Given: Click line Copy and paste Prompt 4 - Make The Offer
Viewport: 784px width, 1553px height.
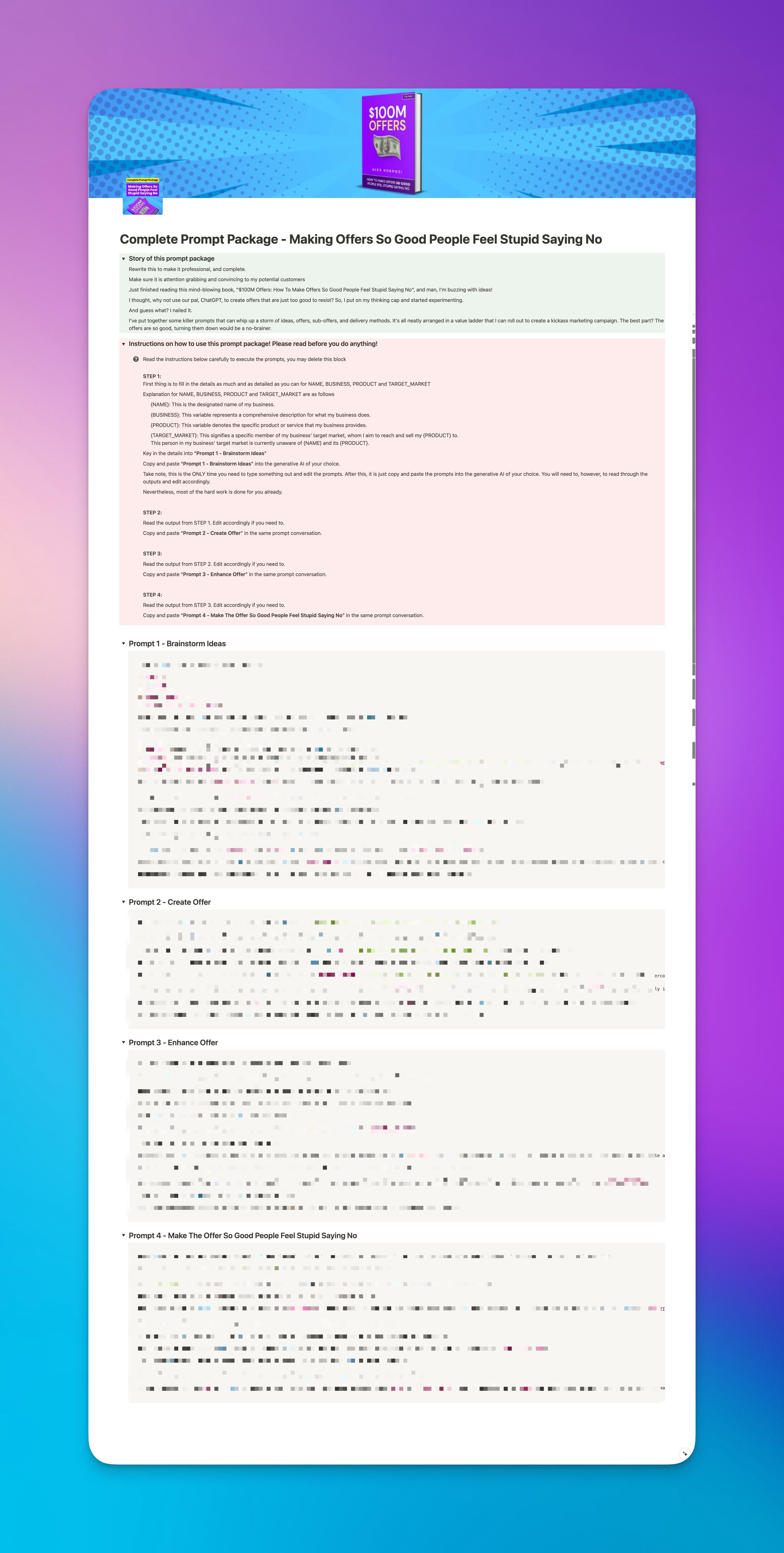Looking at the screenshot, I should [x=283, y=615].
